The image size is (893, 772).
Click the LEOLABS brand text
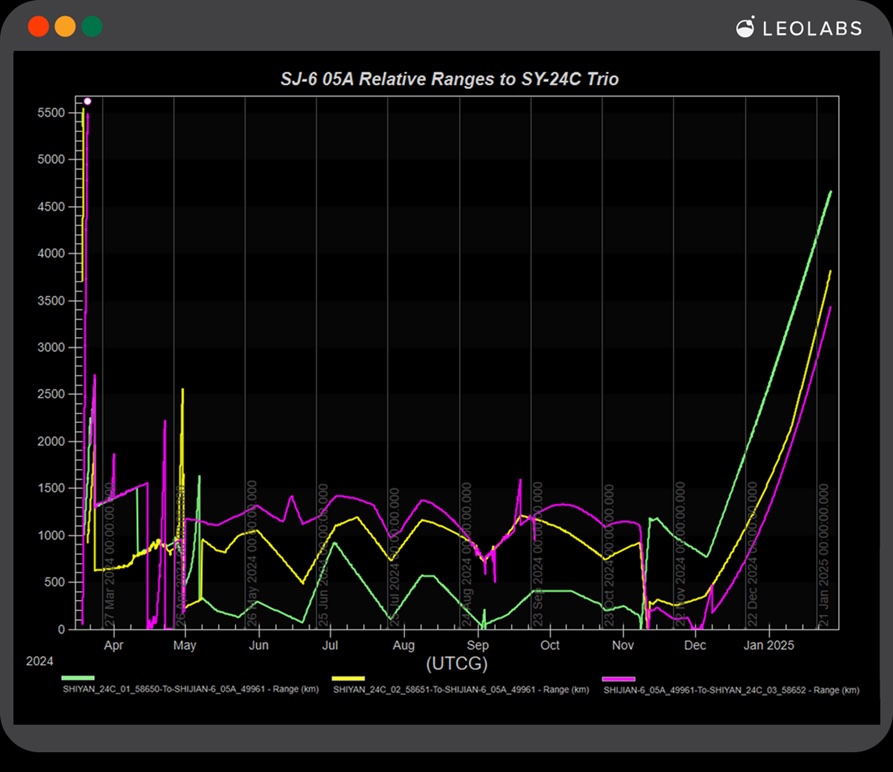coord(811,29)
